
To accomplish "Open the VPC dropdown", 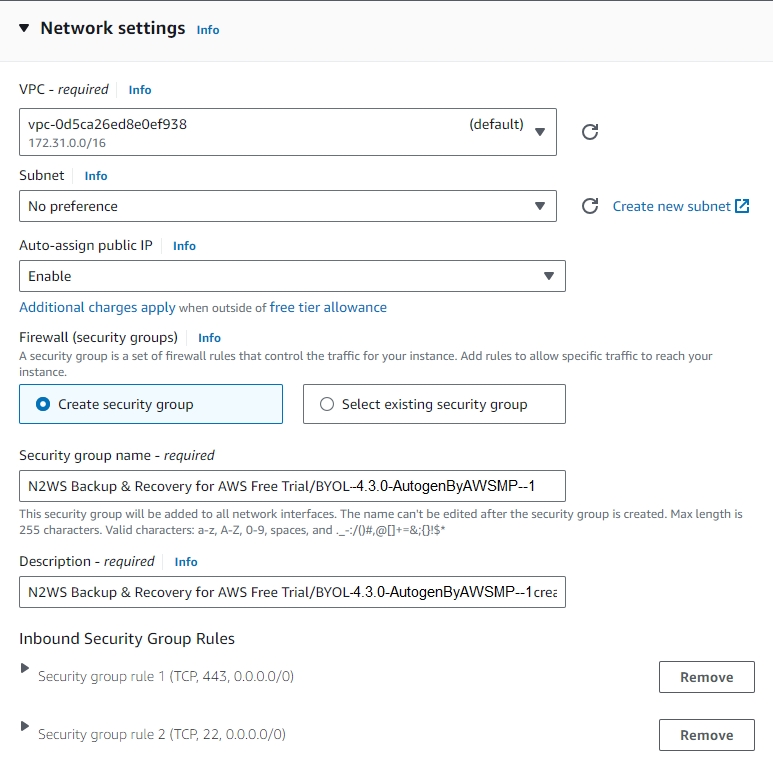I will 288,132.
